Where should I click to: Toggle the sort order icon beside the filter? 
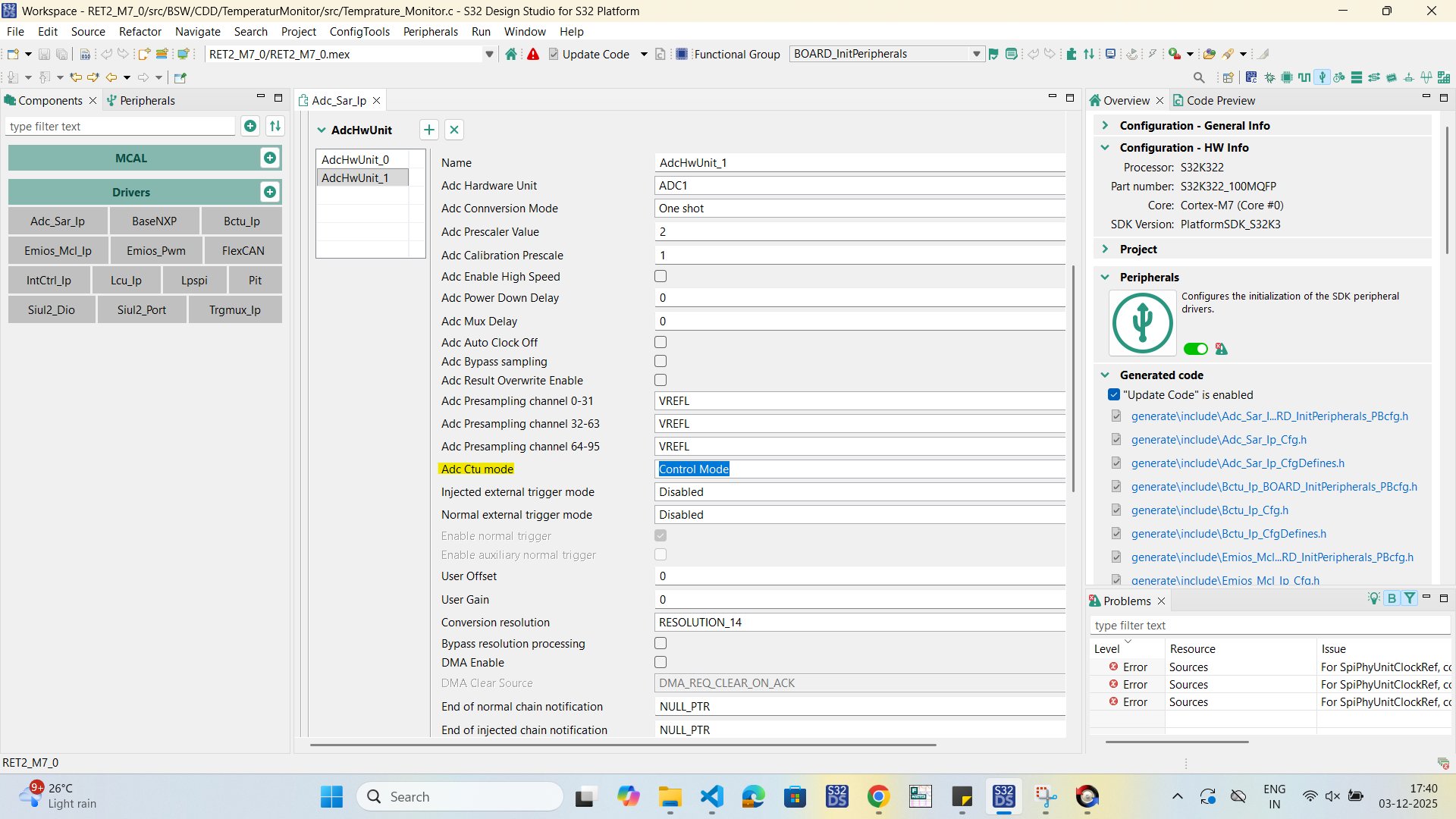275,126
